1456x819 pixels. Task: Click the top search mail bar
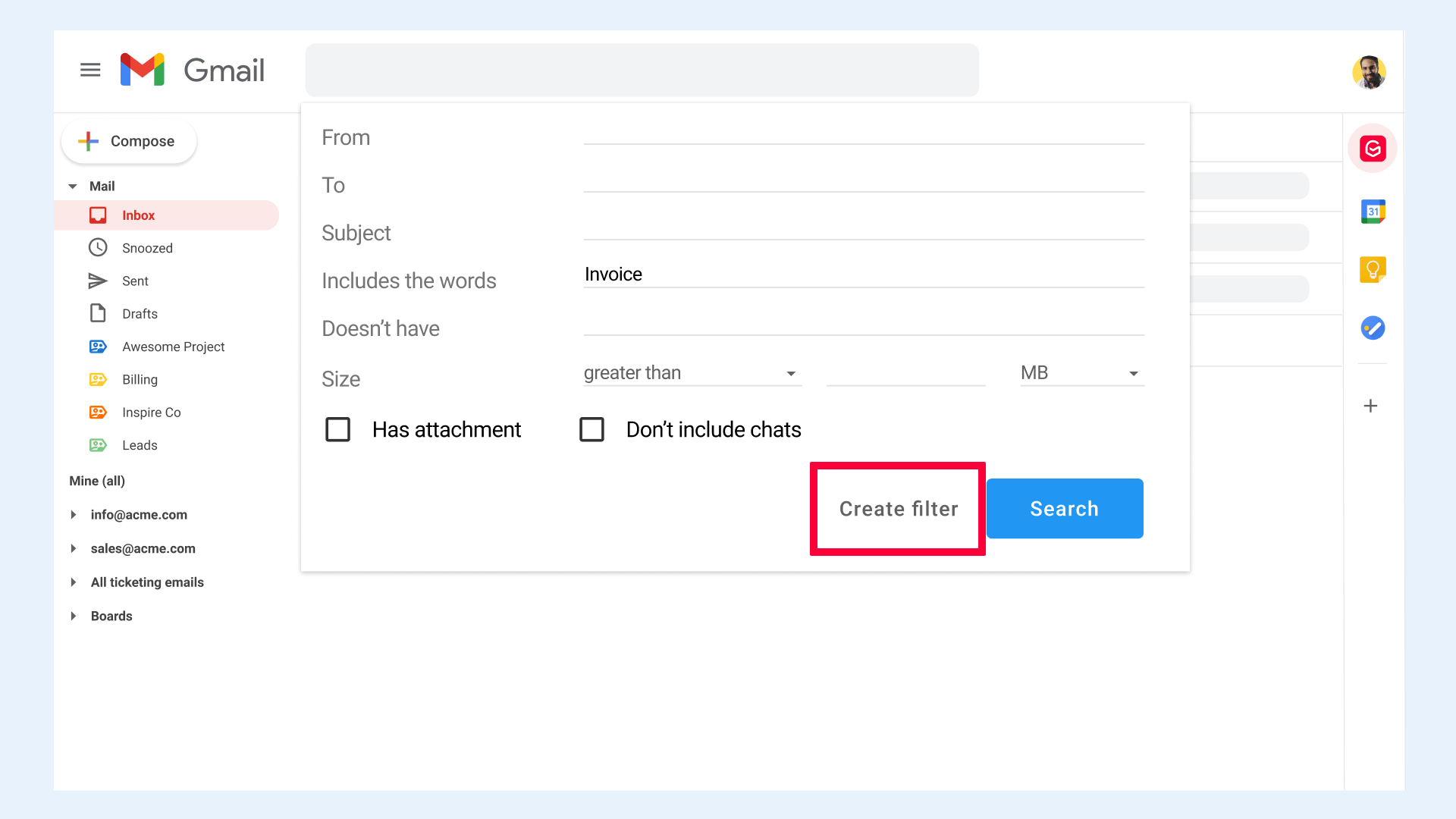[642, 70]
